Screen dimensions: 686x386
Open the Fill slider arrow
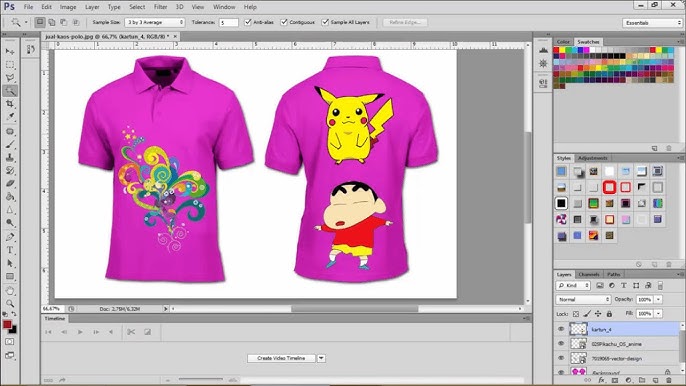658,314
